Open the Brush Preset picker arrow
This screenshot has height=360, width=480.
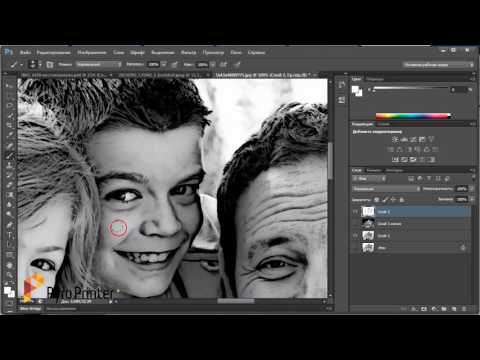(x=40, y=64)
